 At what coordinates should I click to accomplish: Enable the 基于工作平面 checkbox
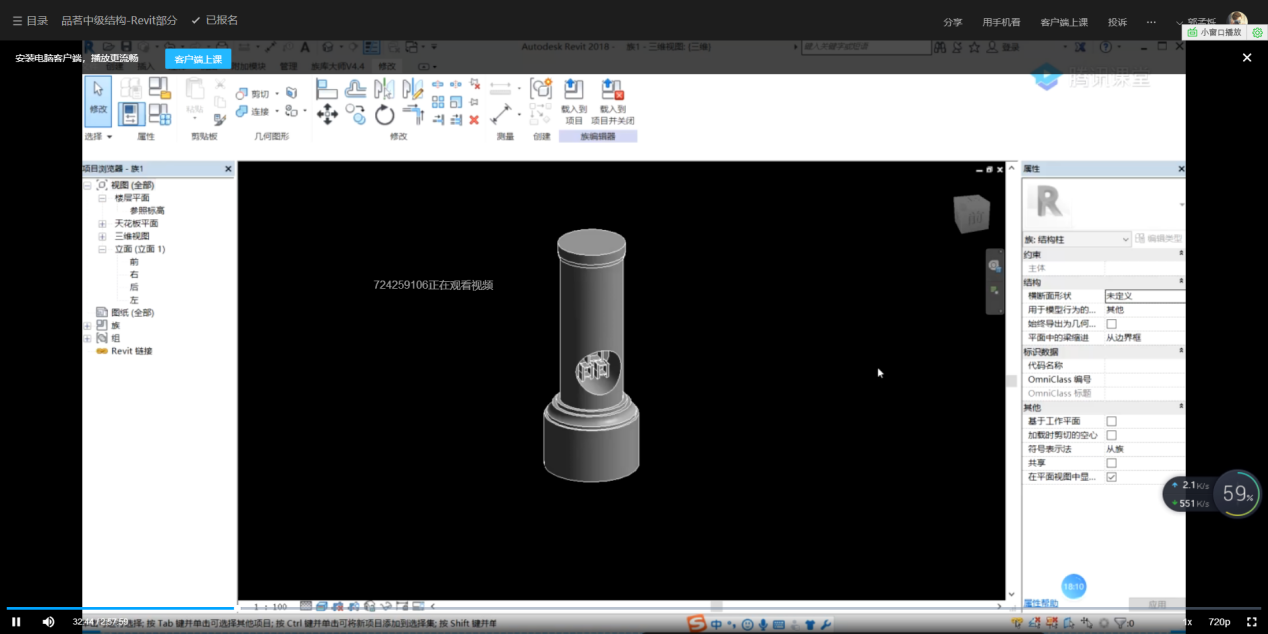pos(1111,422)
